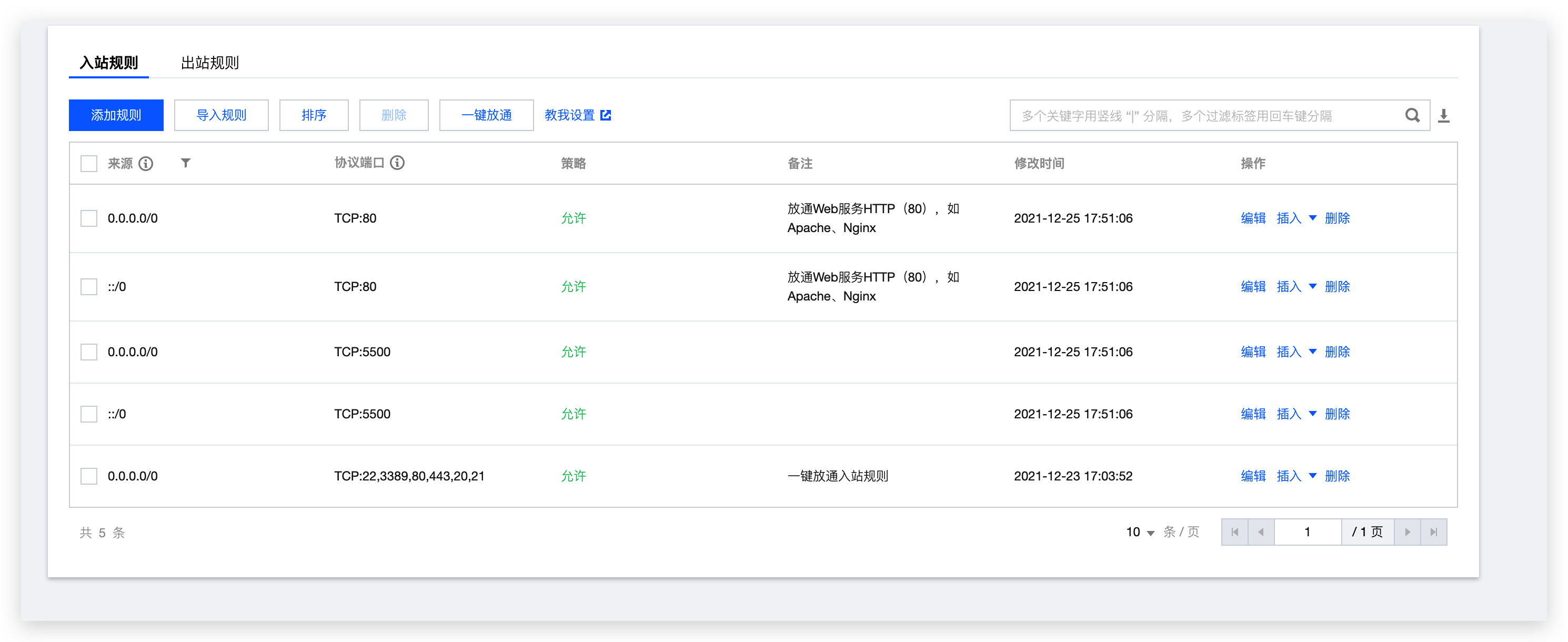Click the source column info icon
This screenshot has width=1568, height=642.
tap(145, 163)
